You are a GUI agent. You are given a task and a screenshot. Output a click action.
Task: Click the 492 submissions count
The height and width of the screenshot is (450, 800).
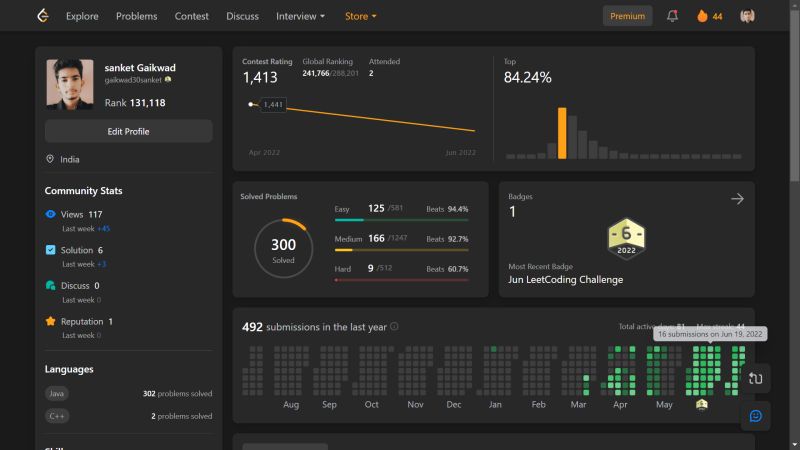(x=252, y=327)
